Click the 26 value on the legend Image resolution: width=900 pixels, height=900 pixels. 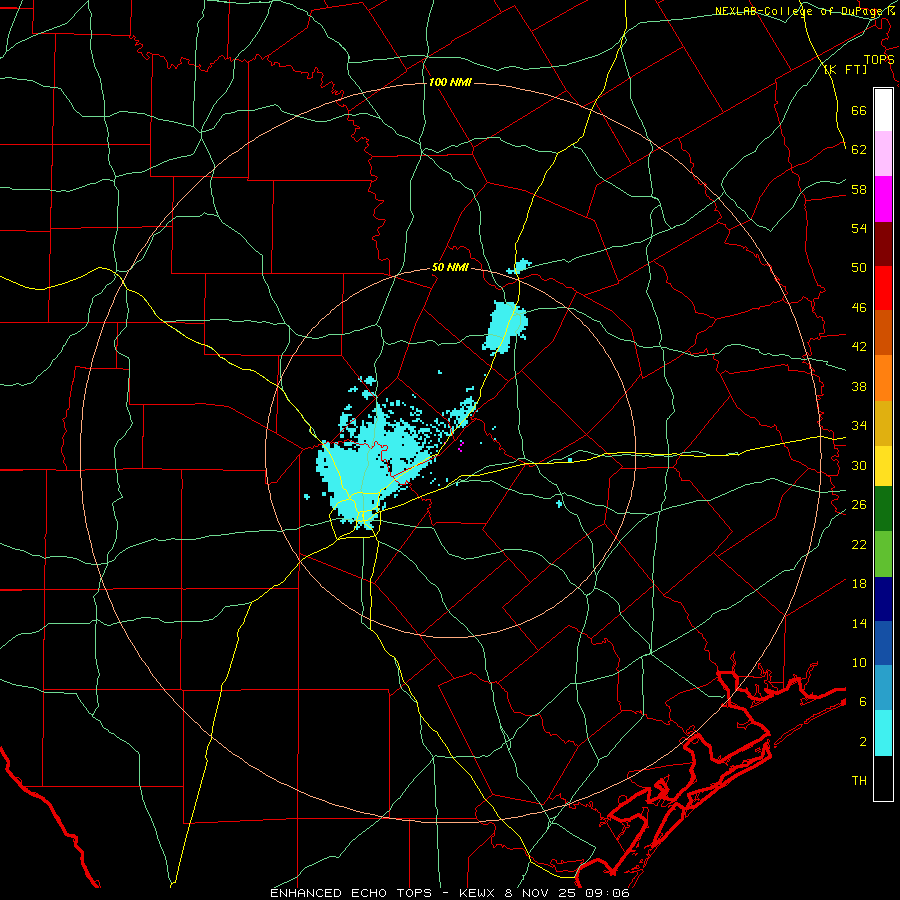[x=859, y=505]
